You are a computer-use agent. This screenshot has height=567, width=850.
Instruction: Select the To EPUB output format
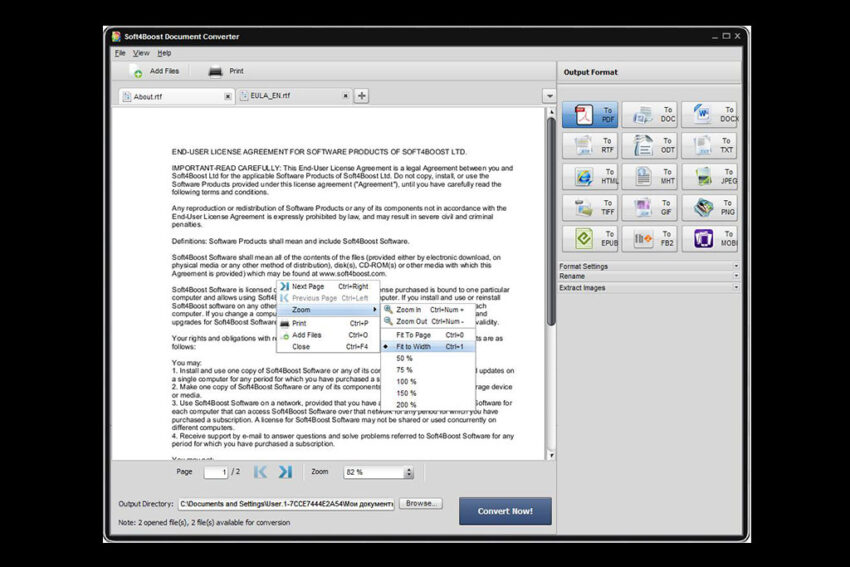click(x=590, y=239)
